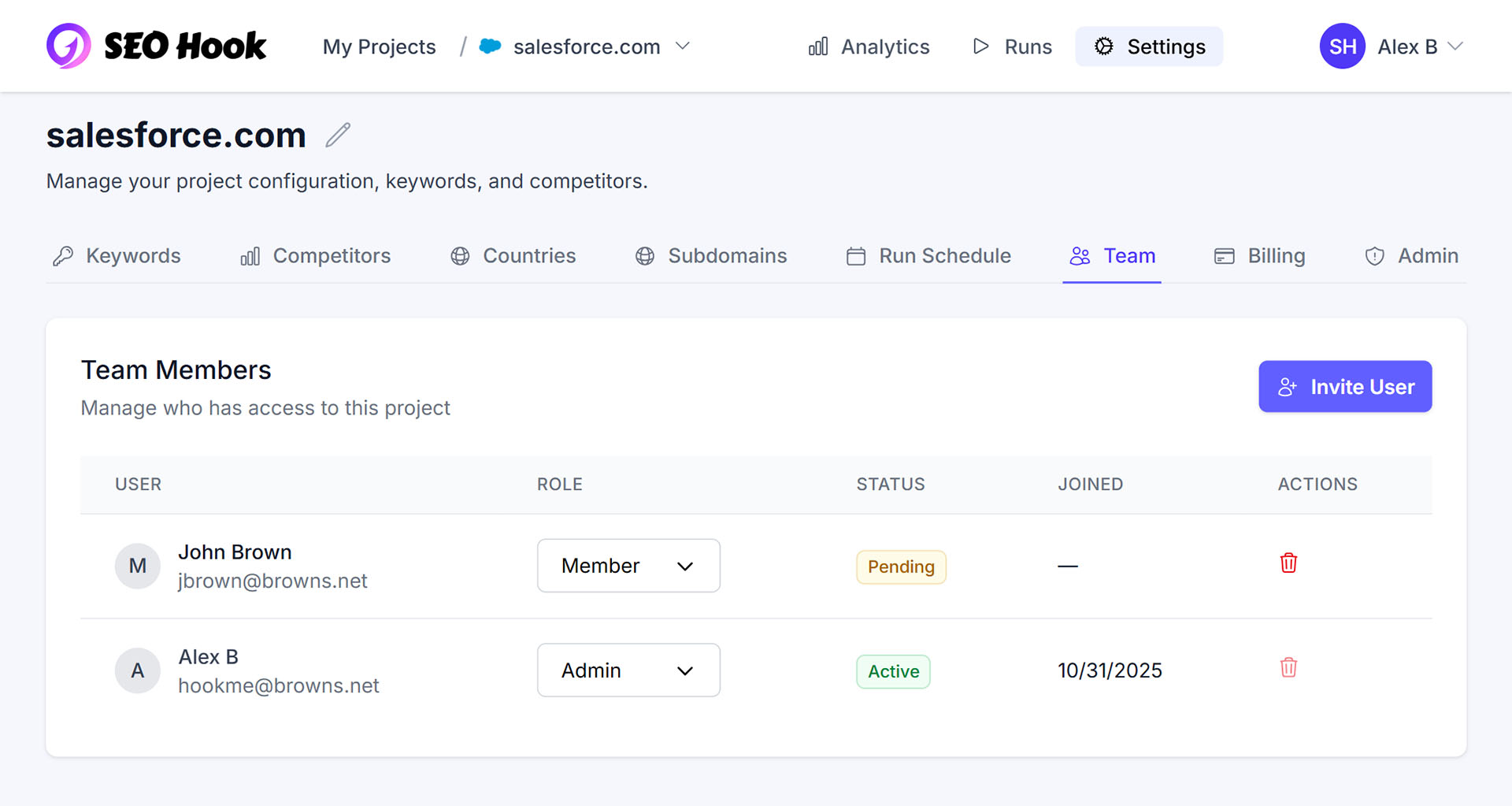Click the shield icon on the Admin tab
The height and width of the screenshot is (806, 1512).
pos(1373,255)
